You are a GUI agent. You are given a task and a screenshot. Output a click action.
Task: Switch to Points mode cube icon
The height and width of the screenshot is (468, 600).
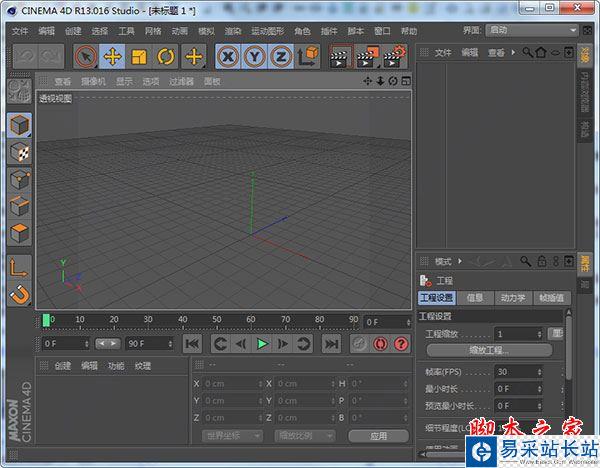[19, 180]
